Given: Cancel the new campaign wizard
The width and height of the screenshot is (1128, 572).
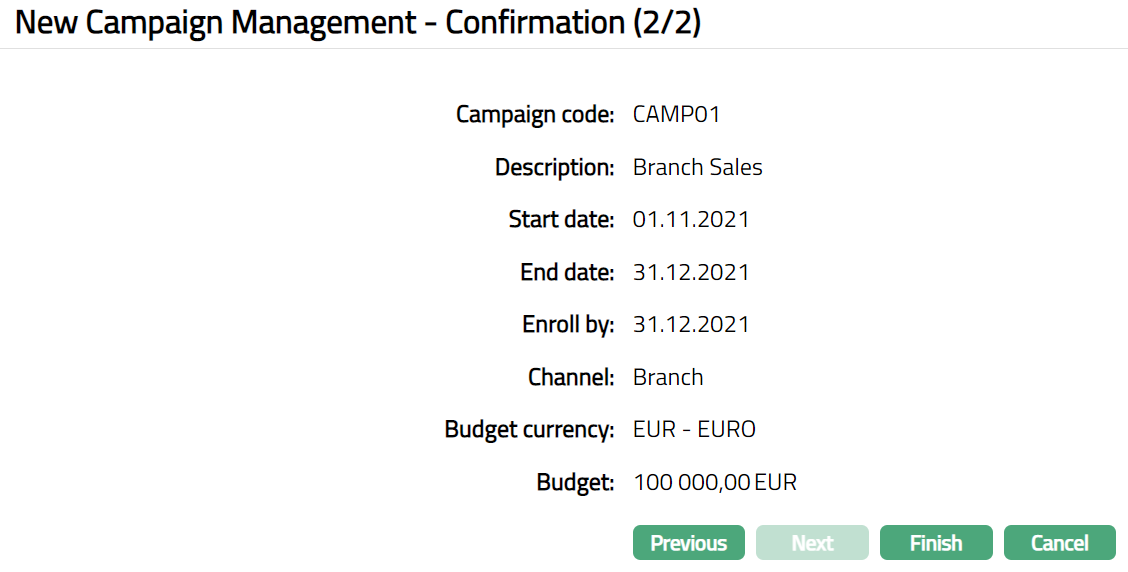Looking at the screenshot, I should (1059, 543).
